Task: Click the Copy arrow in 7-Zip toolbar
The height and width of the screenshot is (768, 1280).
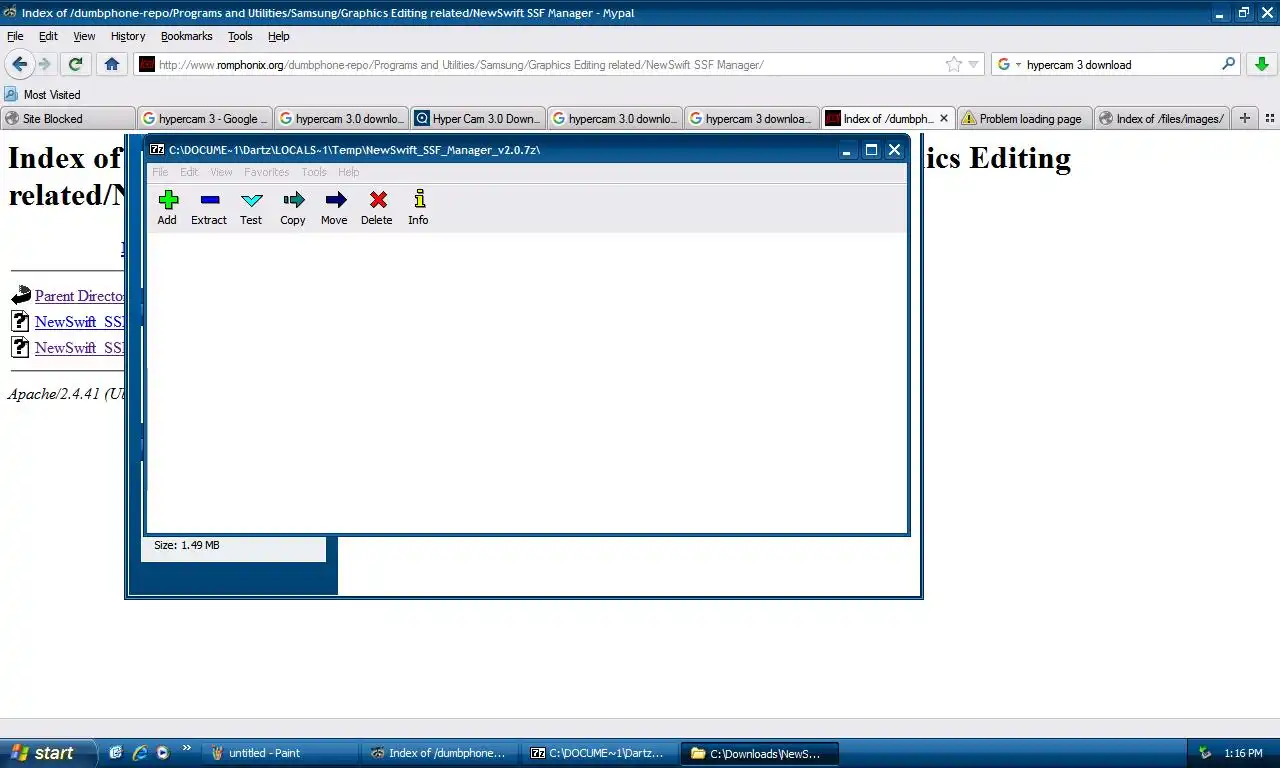Action: click(x=293, y=208)
